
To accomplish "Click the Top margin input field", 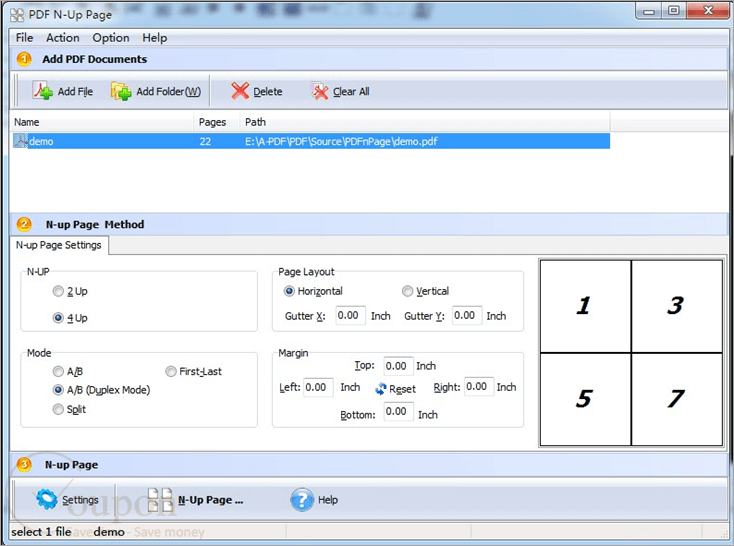I will click(398, 366).
